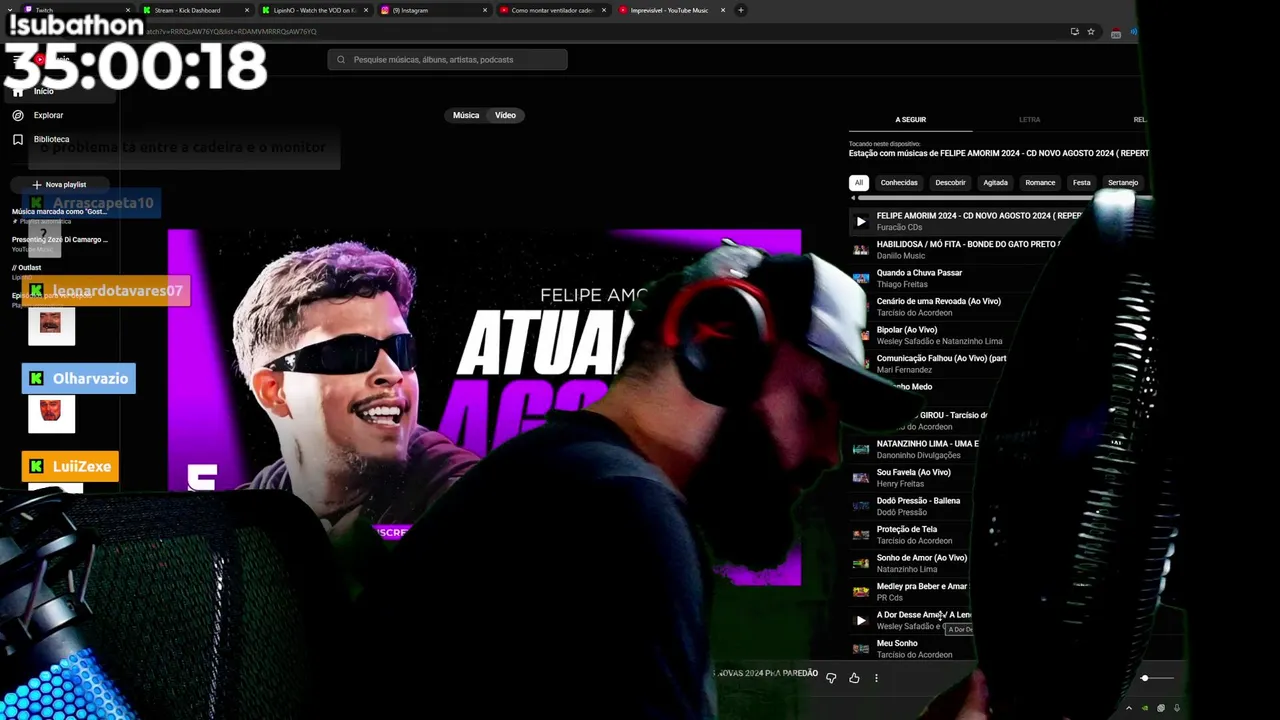
Task: Select the Descobrir filter chip
Action: pyautogui.click(x=950, y=183)
